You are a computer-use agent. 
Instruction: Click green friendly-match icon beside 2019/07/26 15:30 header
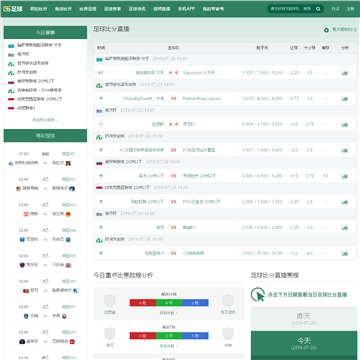click(x=99, y=137)
